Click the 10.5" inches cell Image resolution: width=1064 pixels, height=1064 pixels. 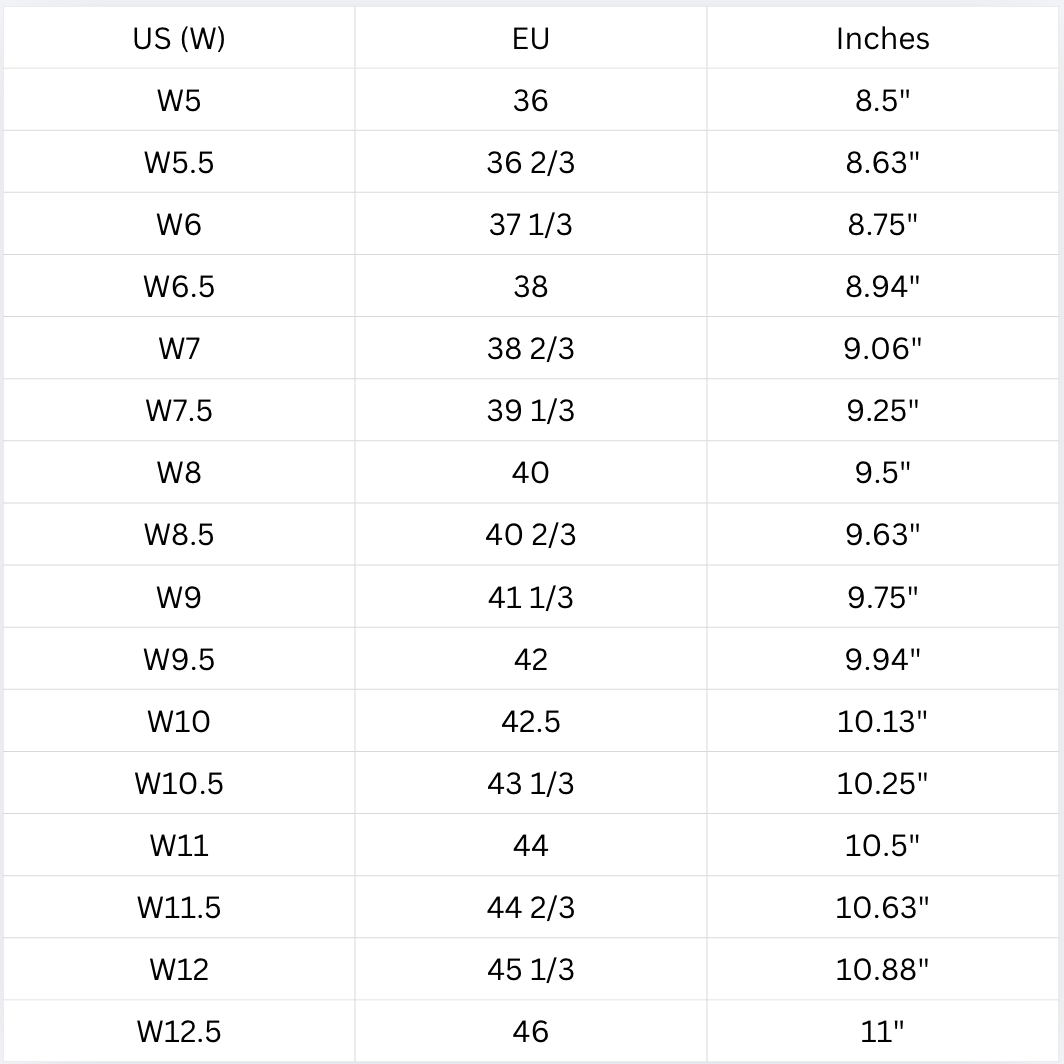(882, 846)
